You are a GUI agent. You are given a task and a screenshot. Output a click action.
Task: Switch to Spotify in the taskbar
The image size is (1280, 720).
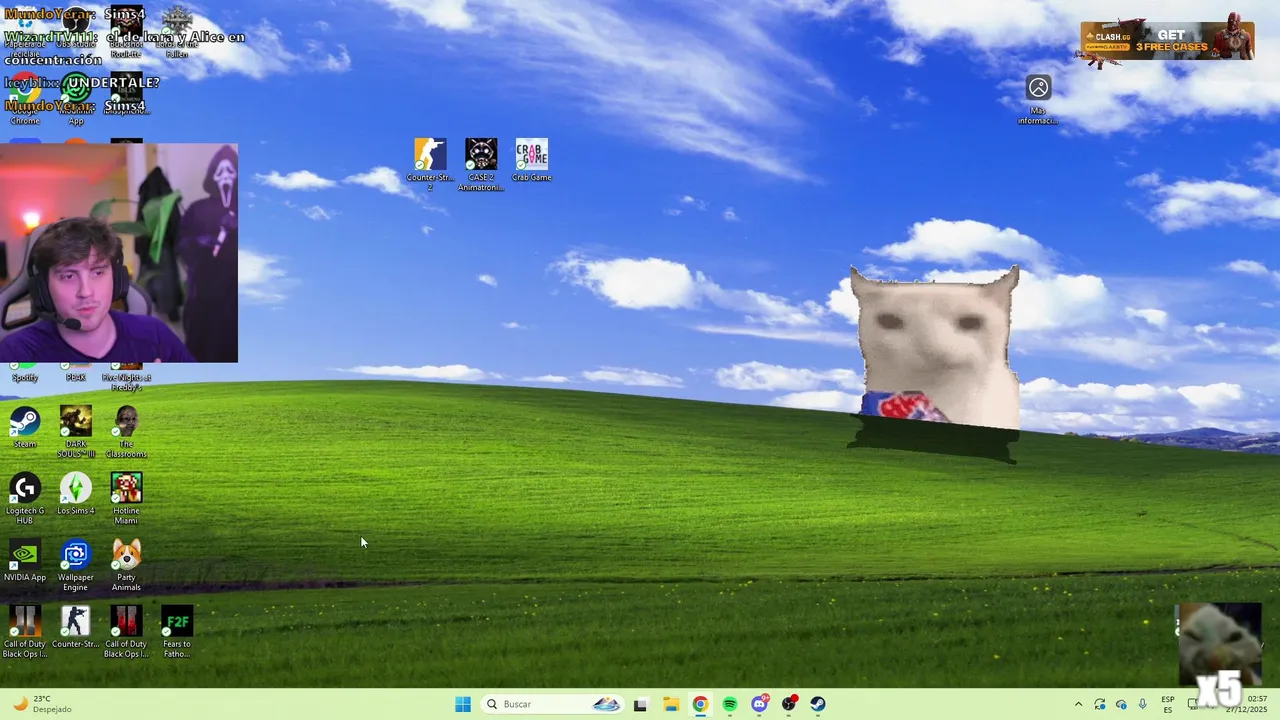point(729,704)
